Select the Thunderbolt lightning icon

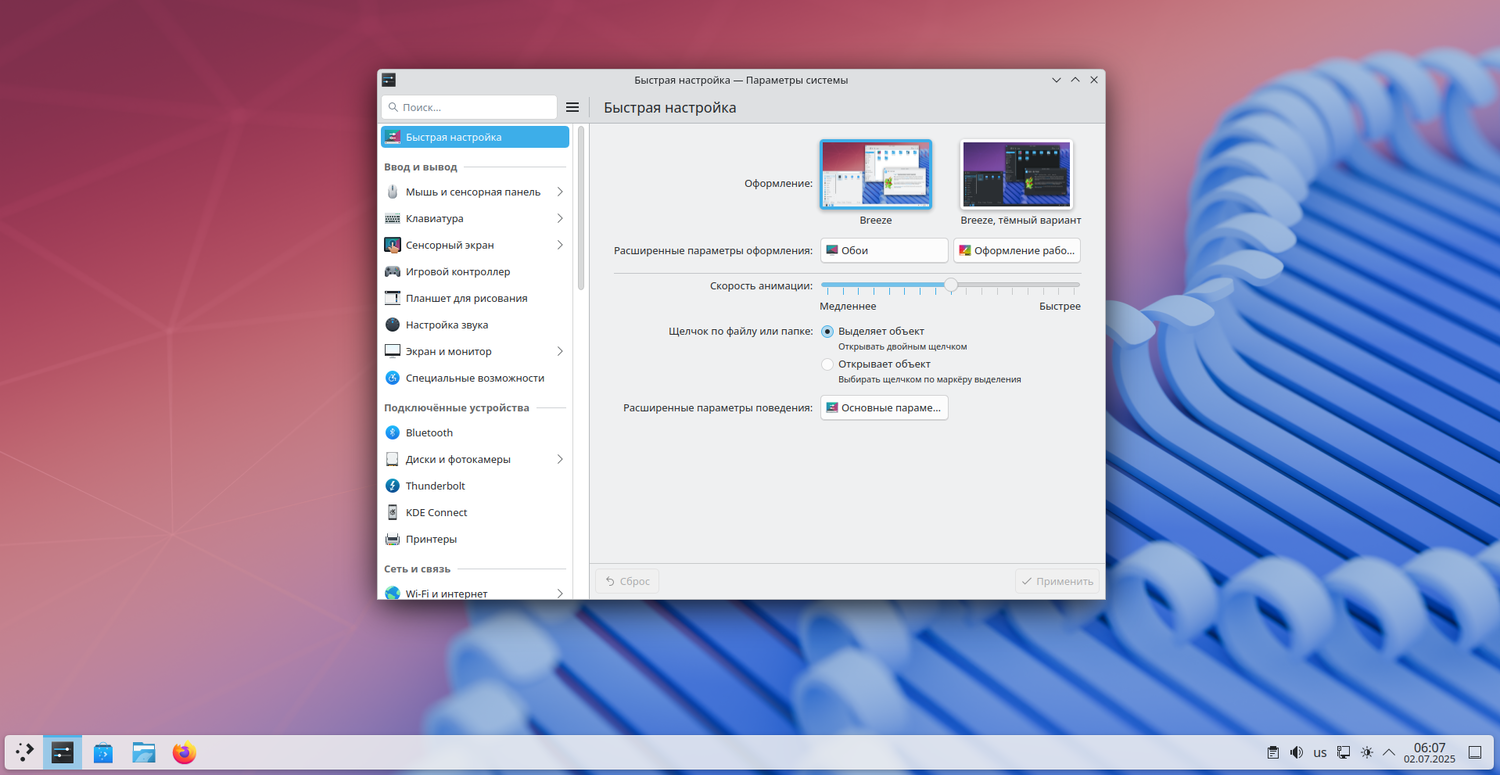393,486
